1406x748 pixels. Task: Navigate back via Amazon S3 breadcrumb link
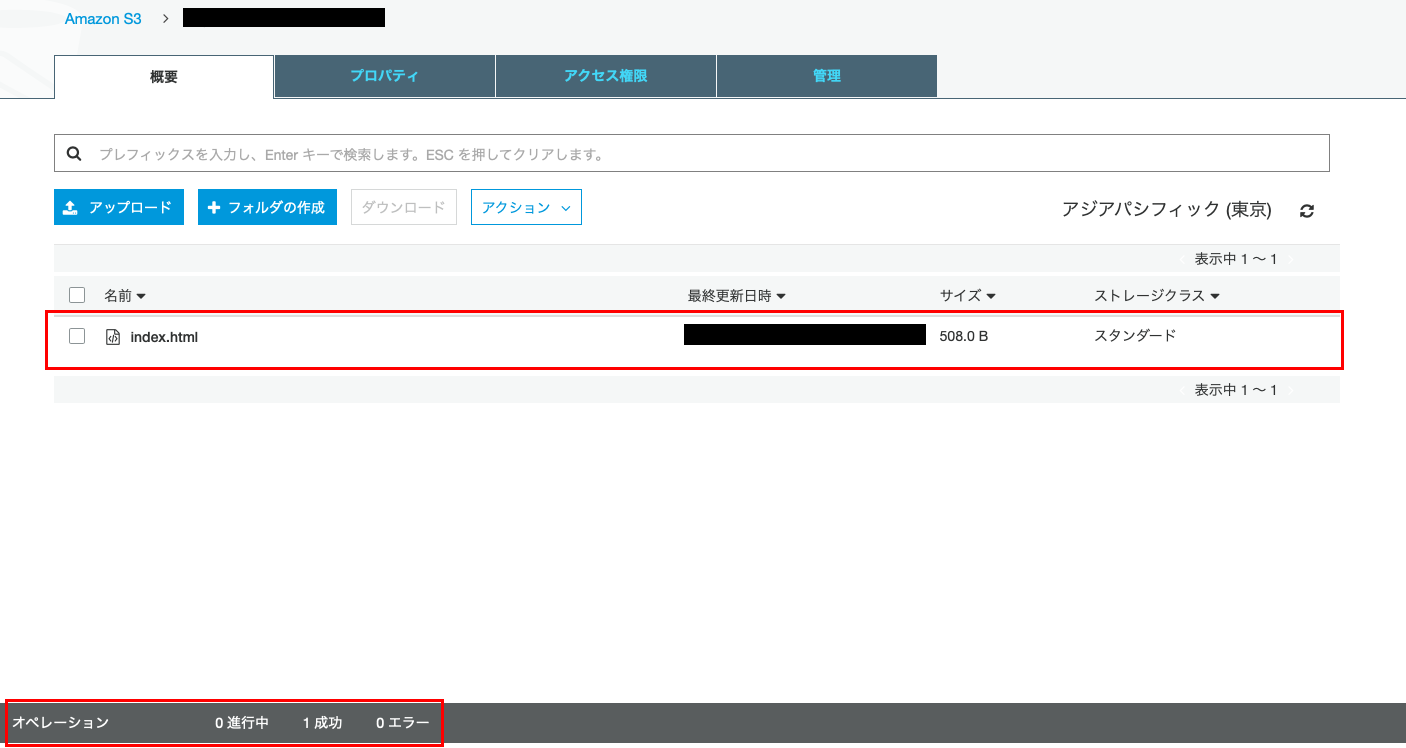[103, 17]
